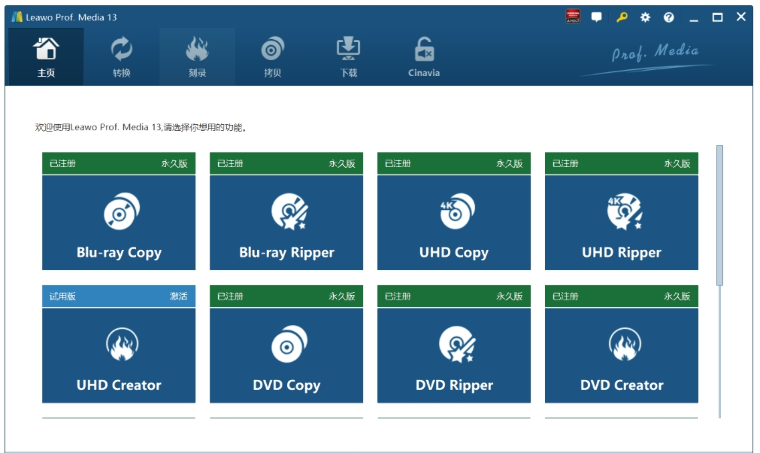Click the yellow key registration icon
Screen dimensions: 760x453
(621, 17)
